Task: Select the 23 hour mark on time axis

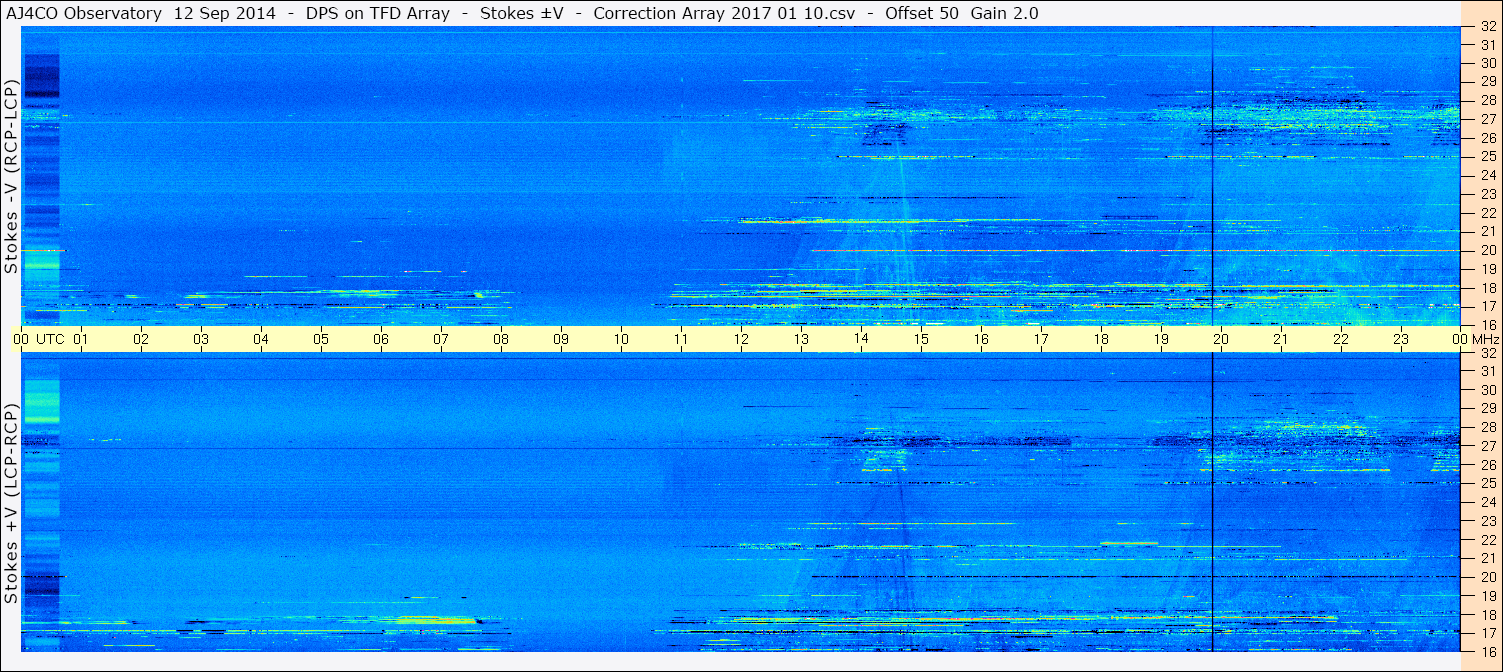Action: pyautogui.click(x=1401, y=339)
